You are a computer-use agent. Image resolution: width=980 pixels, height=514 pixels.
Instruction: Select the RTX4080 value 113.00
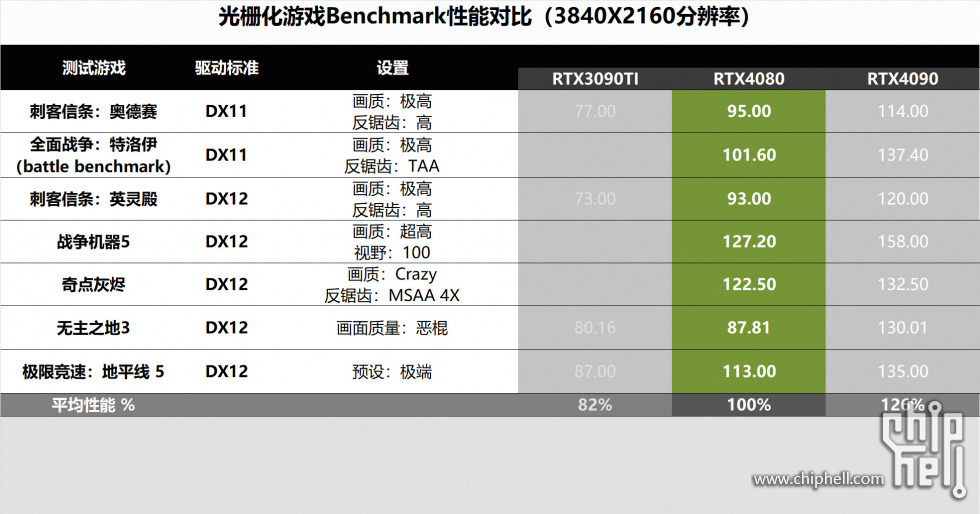[x=749, y=371]
